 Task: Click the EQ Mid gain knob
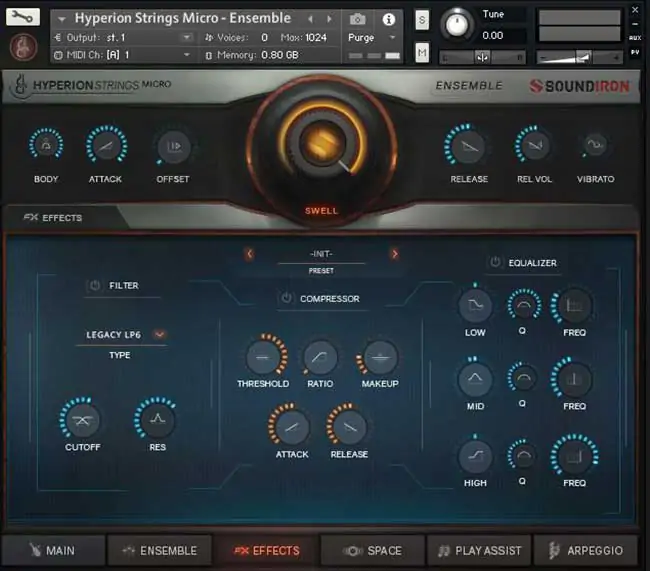[475, 379]
